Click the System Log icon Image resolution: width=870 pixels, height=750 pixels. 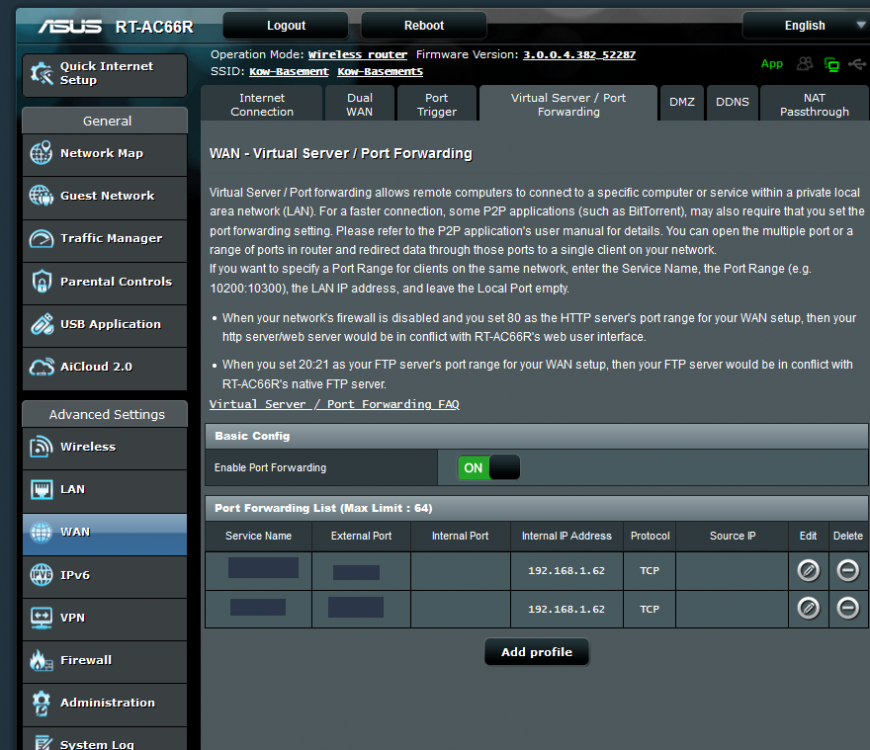coord(42,742)
